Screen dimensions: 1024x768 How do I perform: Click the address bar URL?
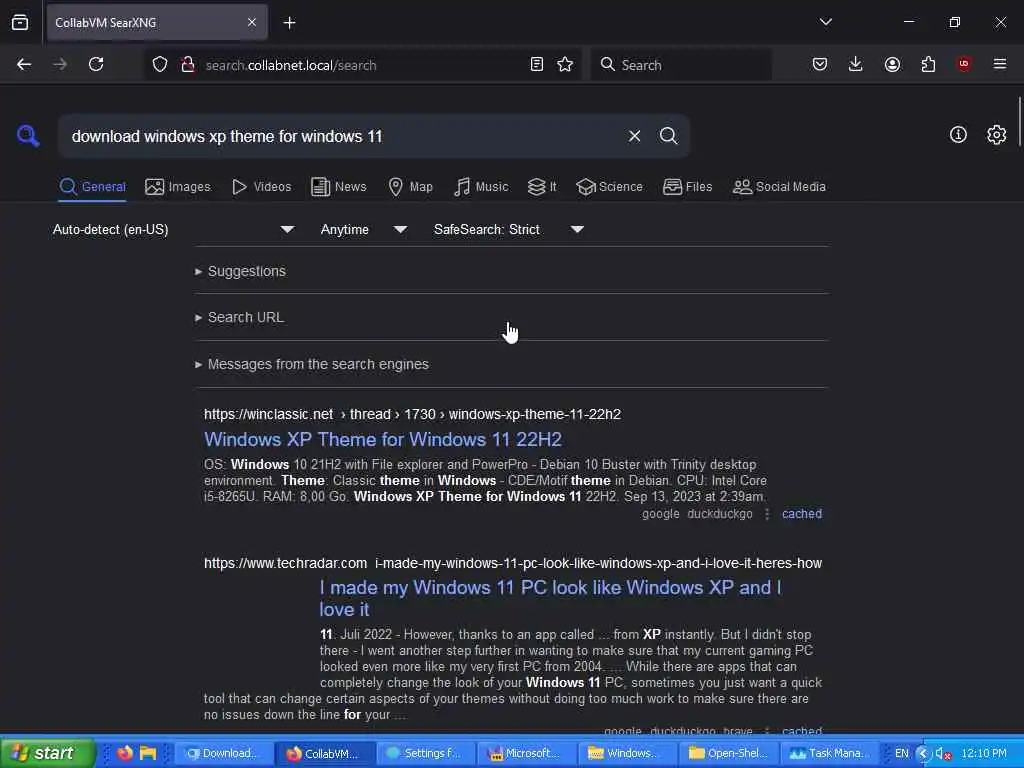291,65
